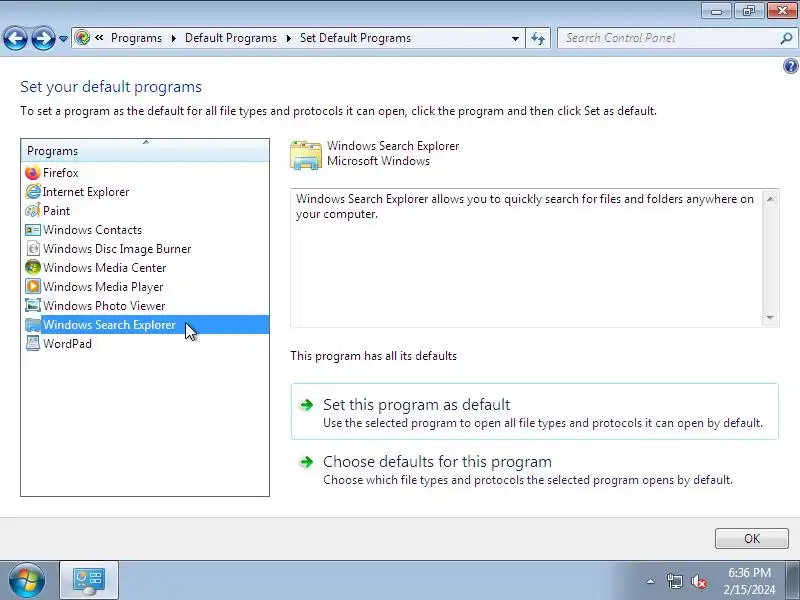
Task: Click the Windows Disc Image Burner icon
Action: click(33, 248)
